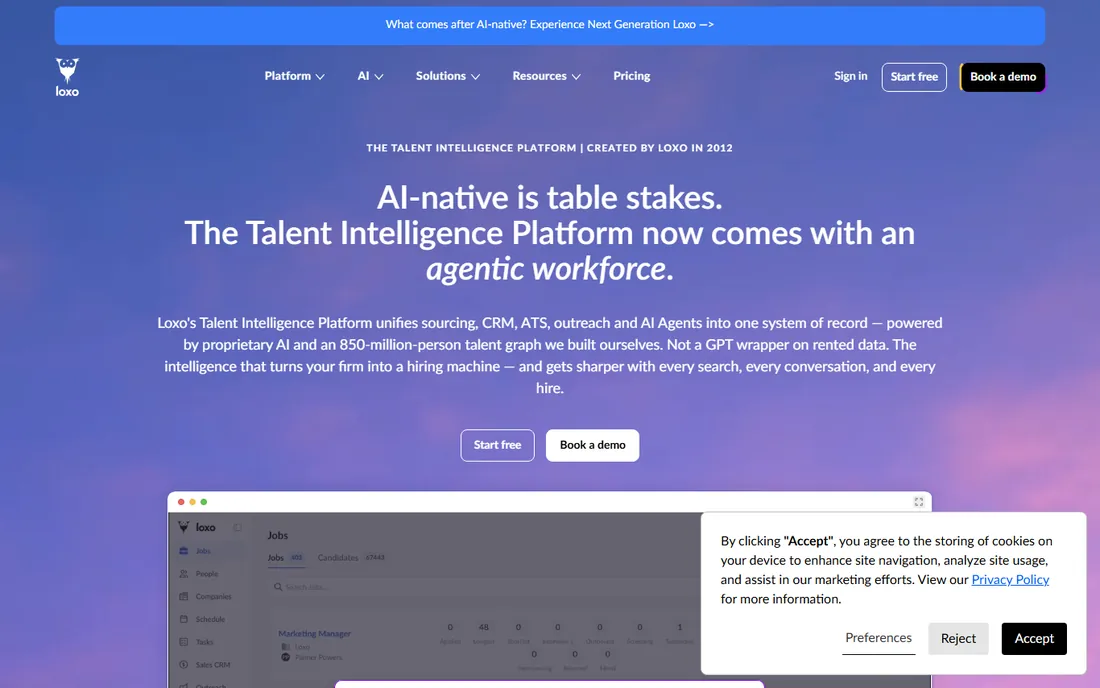
Task: Click the Loxo owl logo in the header
Action: (x=67, y=77)
